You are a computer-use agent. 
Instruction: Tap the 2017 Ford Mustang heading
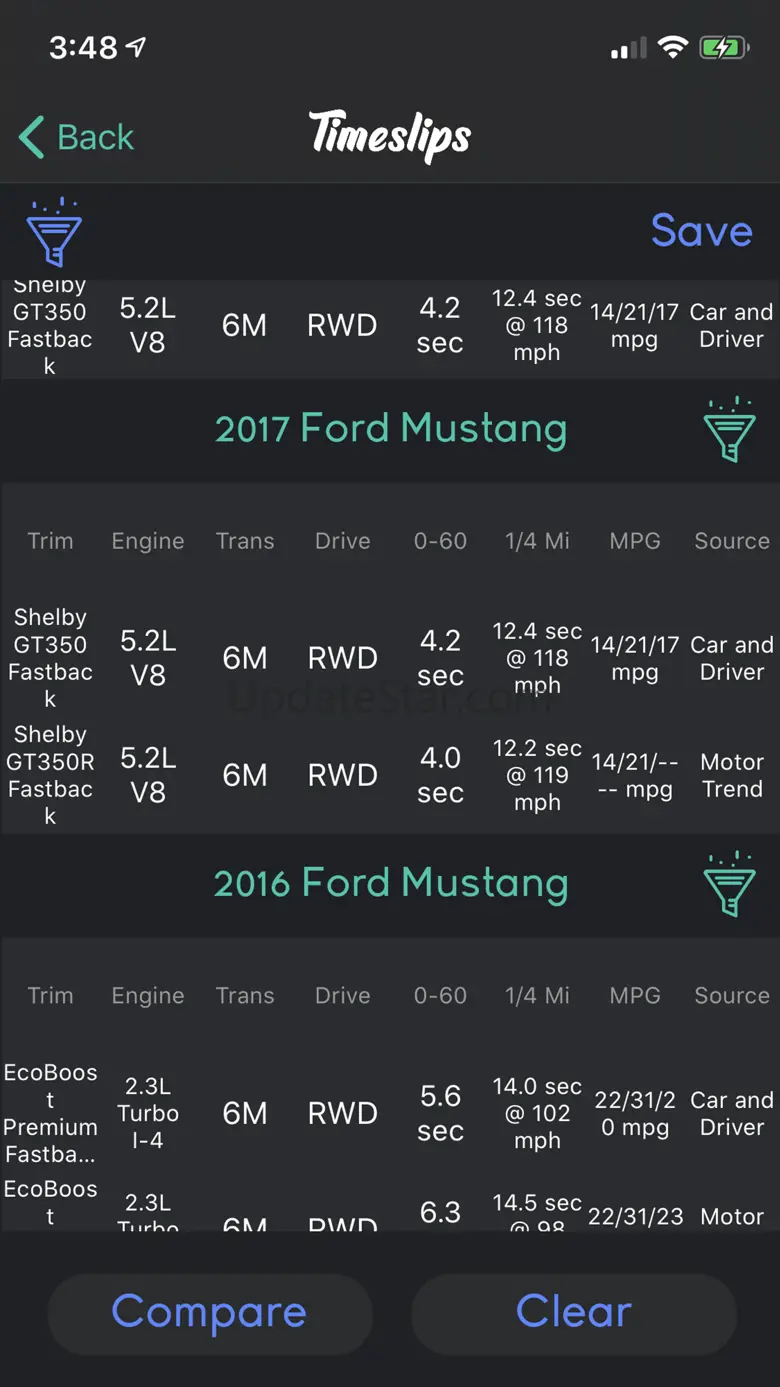click(391, 429)
